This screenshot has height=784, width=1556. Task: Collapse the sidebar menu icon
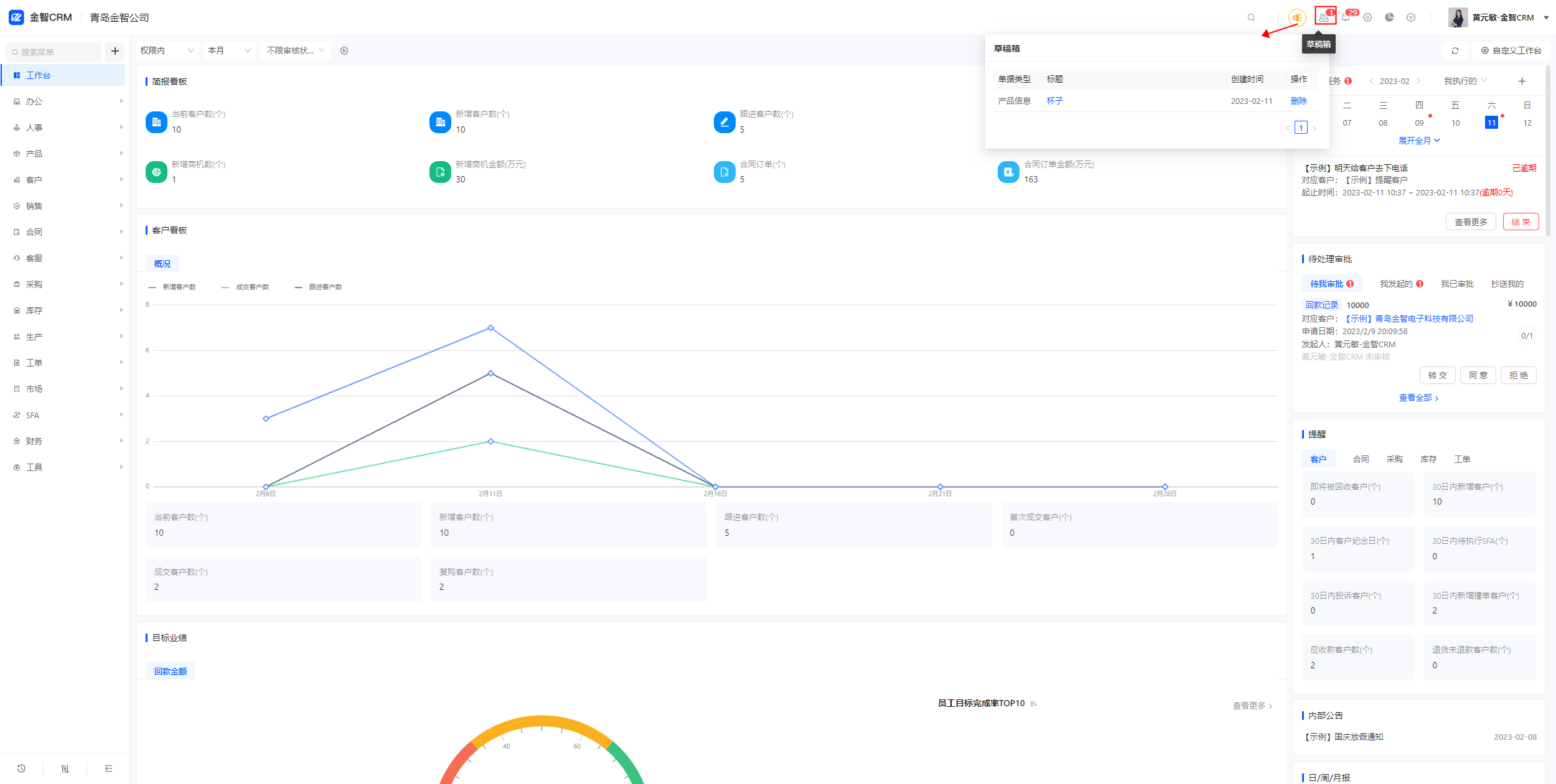[x=108, y=768]
